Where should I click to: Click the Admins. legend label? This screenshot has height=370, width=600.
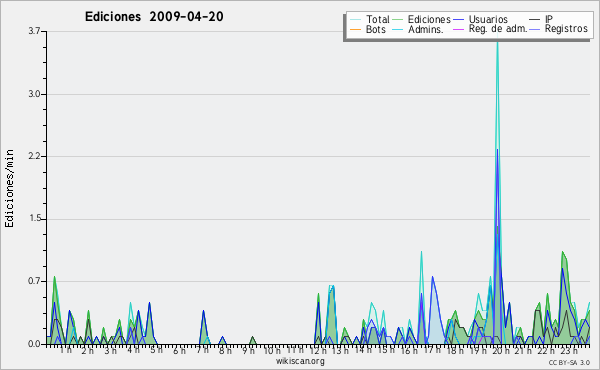coord(426,29)
